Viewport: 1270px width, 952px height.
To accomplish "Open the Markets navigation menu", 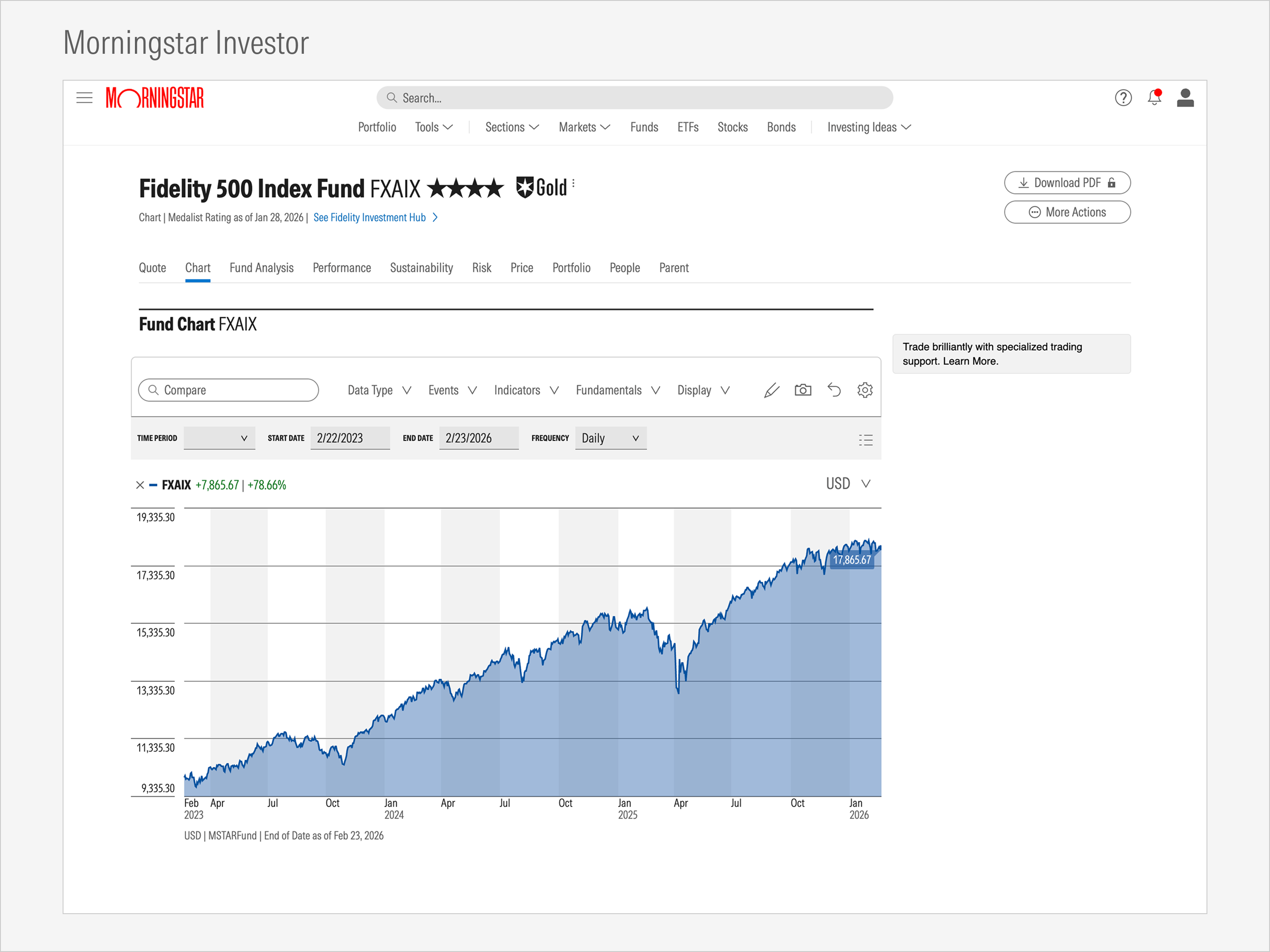I will coord(584,127).
